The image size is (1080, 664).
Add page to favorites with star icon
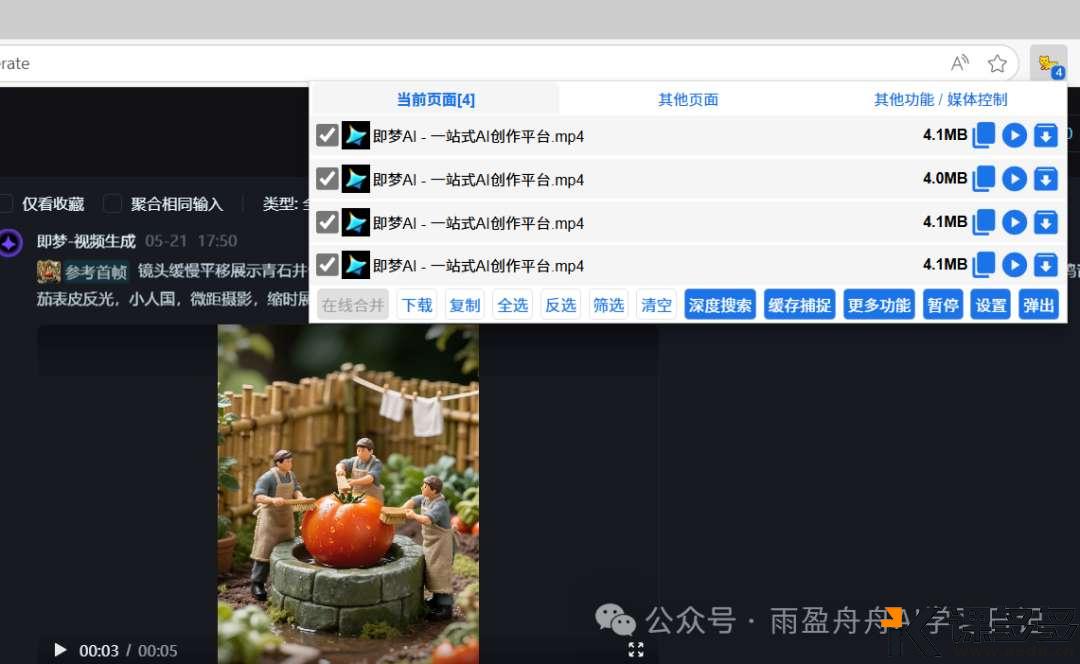point(997,64)
